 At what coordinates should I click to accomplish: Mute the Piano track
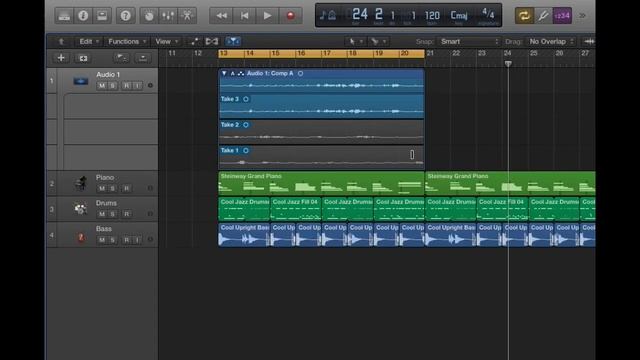(x=102, y=189)
